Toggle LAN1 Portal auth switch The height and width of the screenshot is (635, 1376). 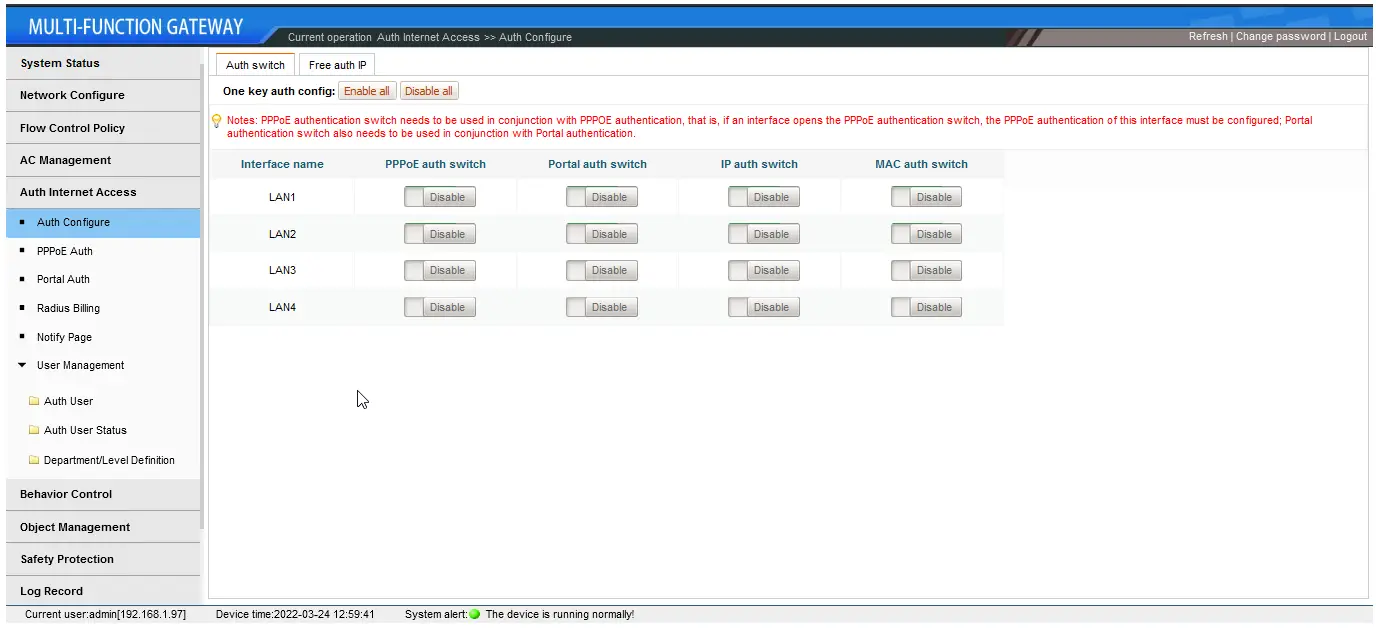tap(602, 197)
